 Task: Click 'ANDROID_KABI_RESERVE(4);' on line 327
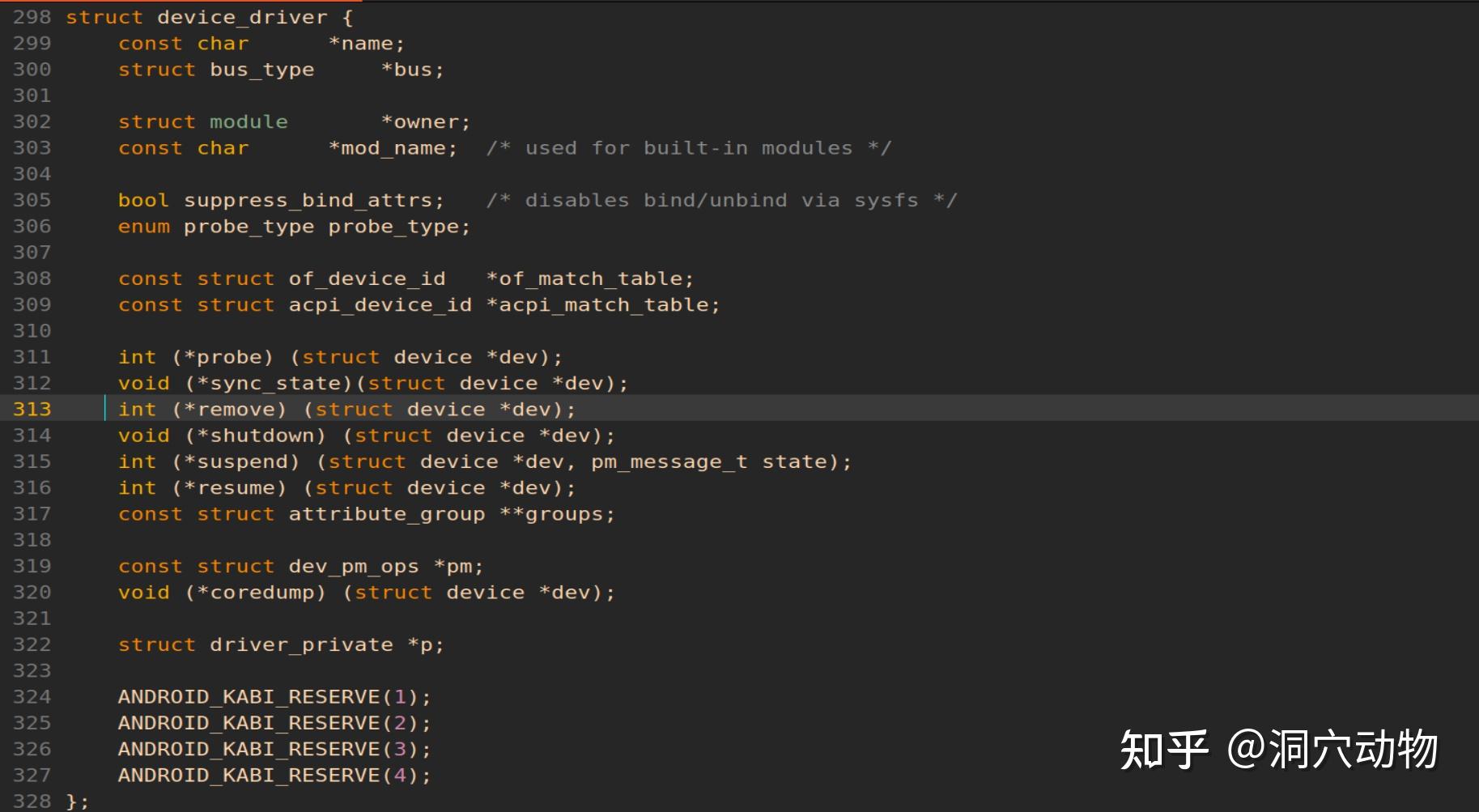click(274, 776)
